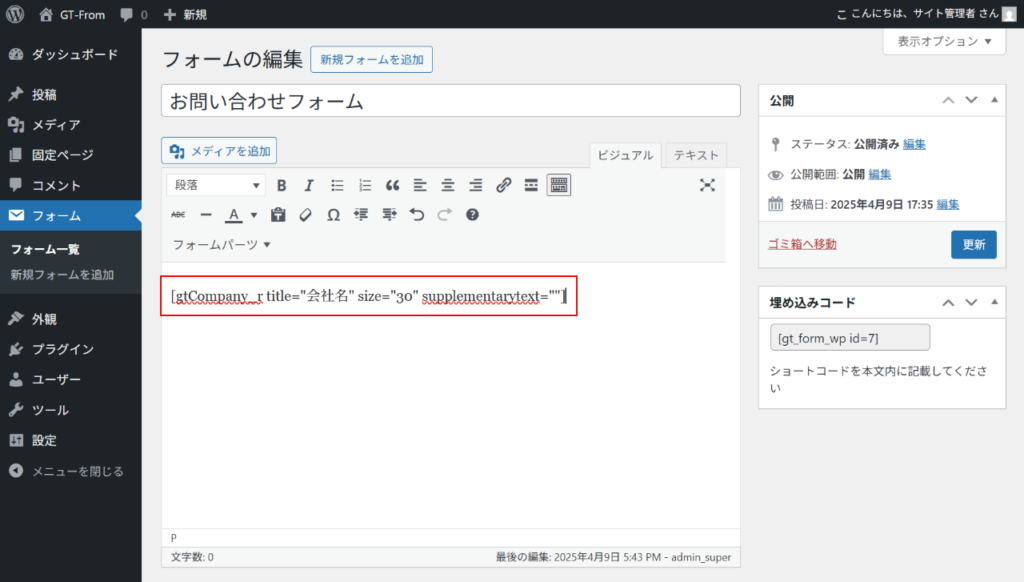Viewport: 1024px width, 582px height.
Task: Apply blockquote formatting
Action: (392, 185)
